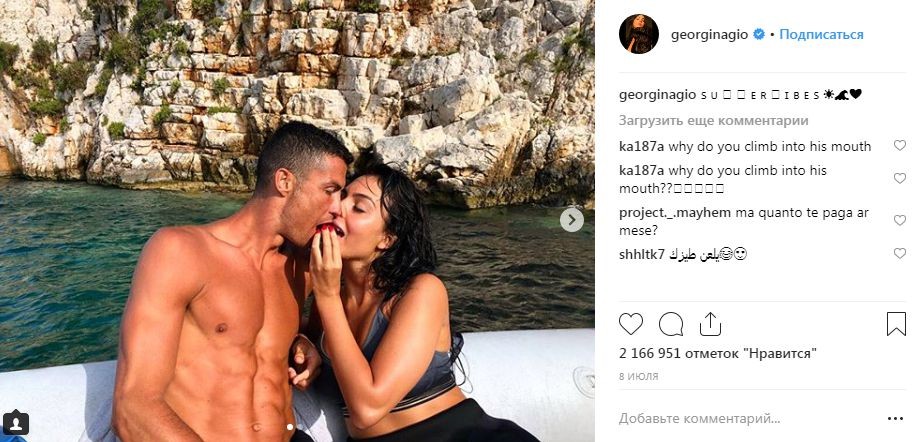The height and width of the screenshot is (442, 922).
Task: Open the georginagio username in the header
Action: pyautogui.click(x=709, y=35)
